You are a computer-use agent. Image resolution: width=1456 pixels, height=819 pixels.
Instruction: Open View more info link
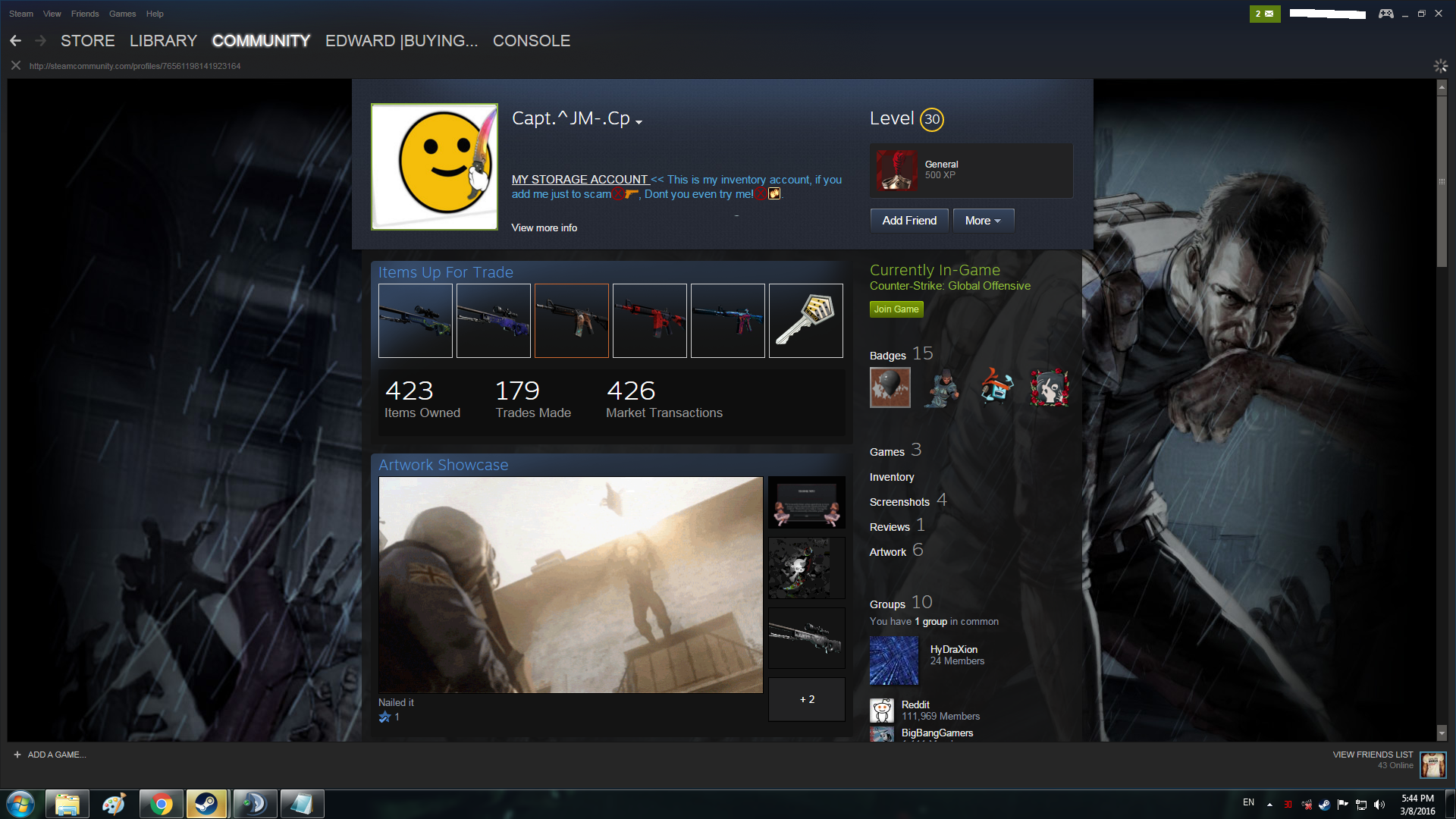pyautogui.click(x=544, y=227)
